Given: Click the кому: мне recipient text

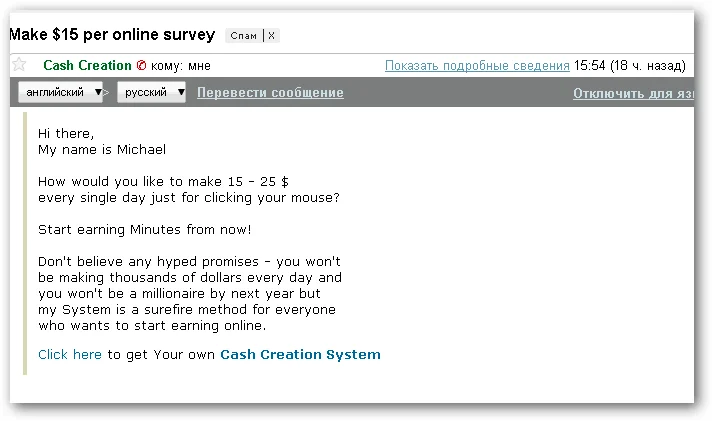Looking at the screenshot, I should coord(181,66).
